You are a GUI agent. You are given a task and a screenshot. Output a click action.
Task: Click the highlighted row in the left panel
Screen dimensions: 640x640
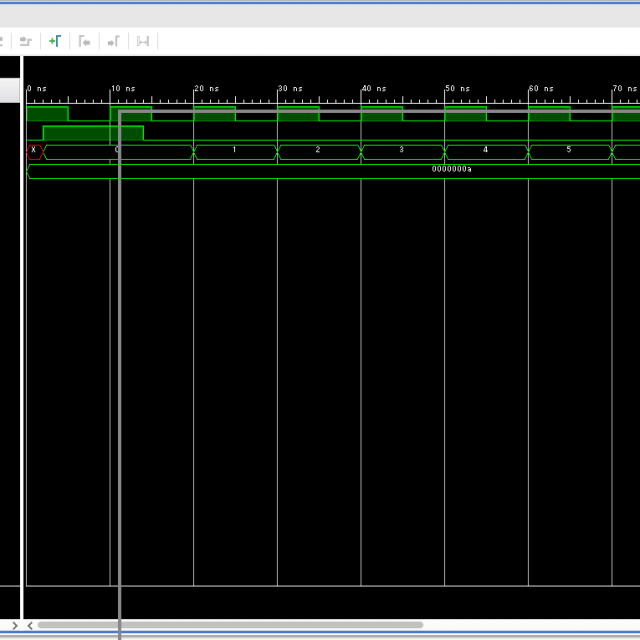[x=10, y=90]
